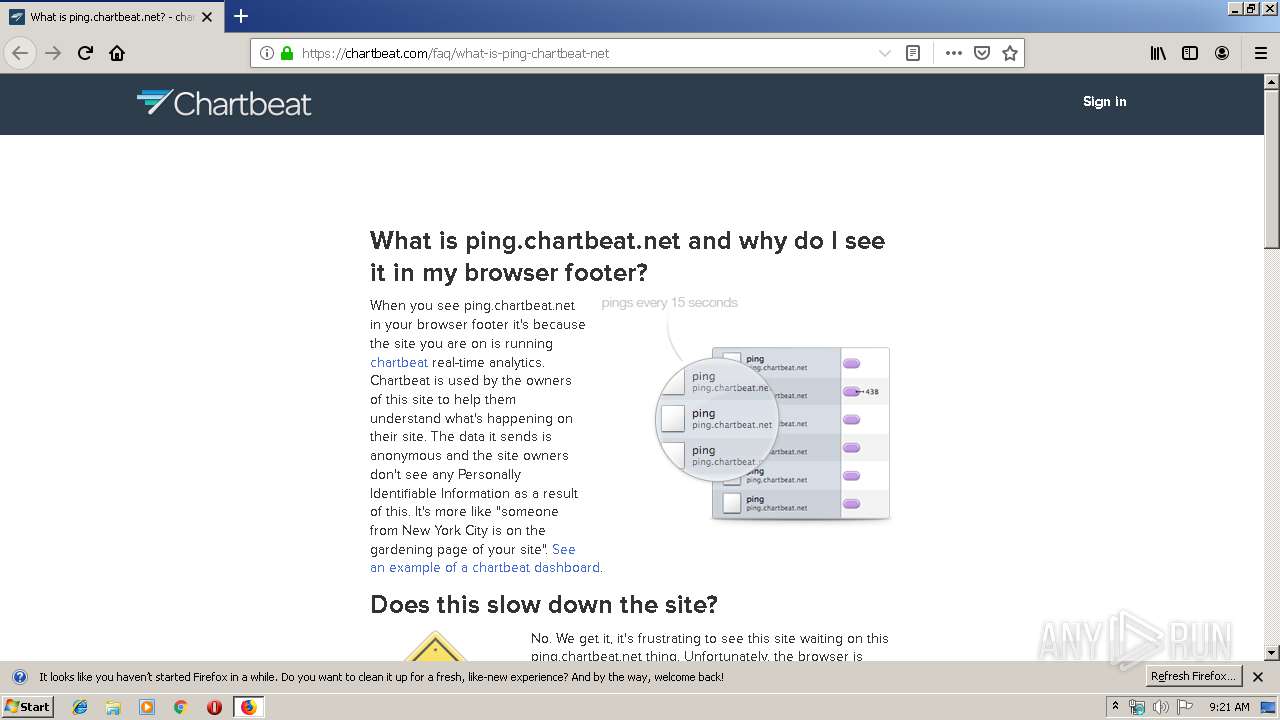Open the Firefox hamburger menu
Viewport: 1280px width, 720px height.
click(1260, 53)
